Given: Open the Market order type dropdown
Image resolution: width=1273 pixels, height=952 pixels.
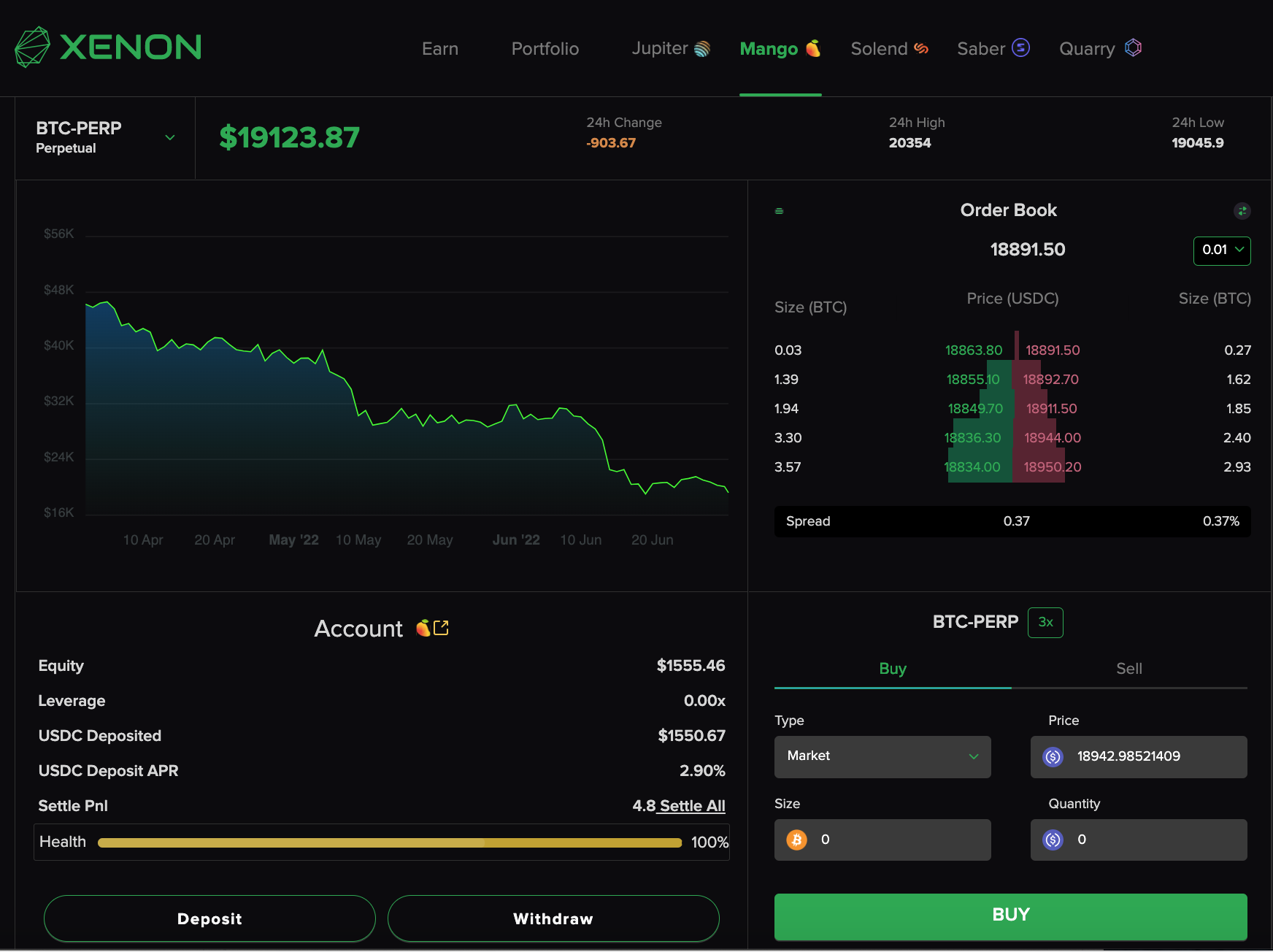Looking at the screenshot, I should 882,756.
